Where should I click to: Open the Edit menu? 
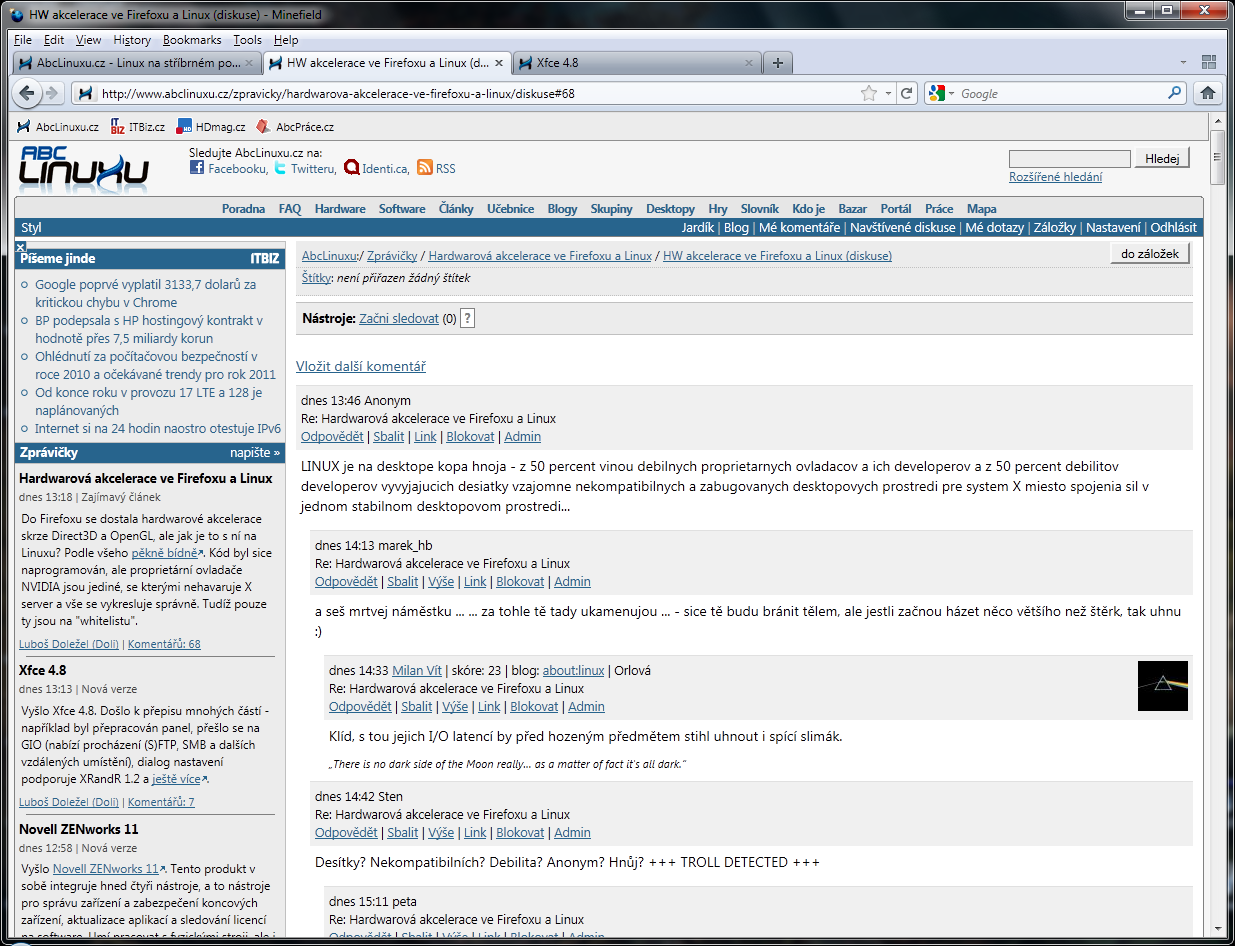pyautogui.click(x=54, y=40)
